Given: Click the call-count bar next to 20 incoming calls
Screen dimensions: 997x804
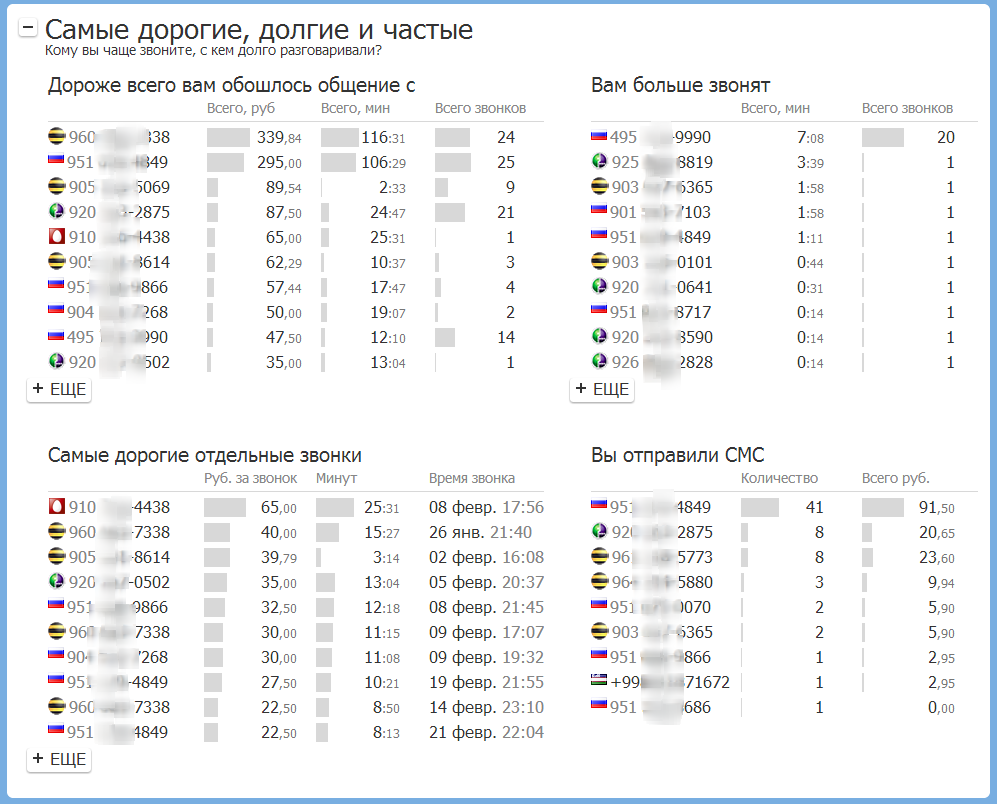Looking at the screenshot, I should pyautogui.click(x=883, y=137).
